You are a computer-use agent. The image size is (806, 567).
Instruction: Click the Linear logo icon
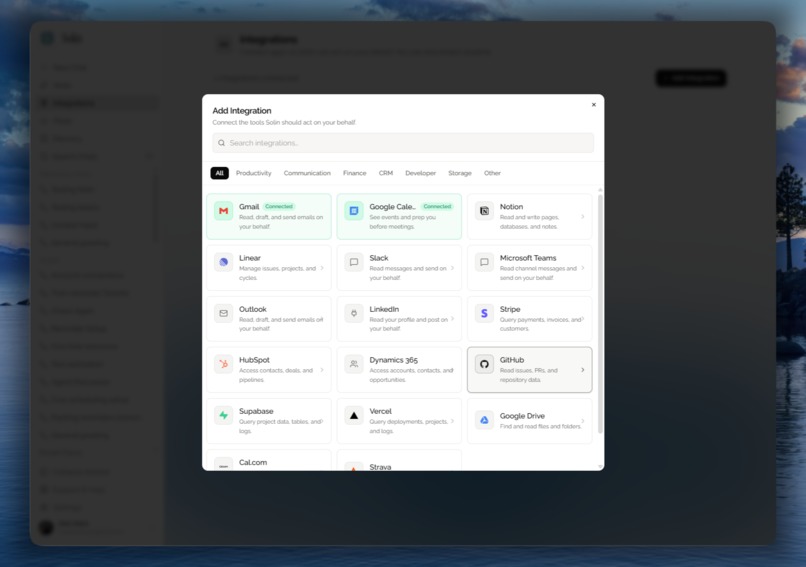tap(224, 262)
